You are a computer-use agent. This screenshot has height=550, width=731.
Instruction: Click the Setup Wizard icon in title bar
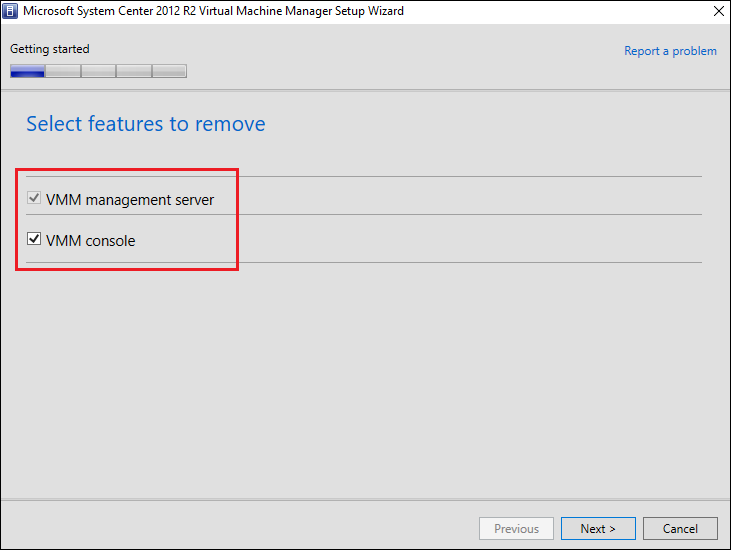click(11, 12)
